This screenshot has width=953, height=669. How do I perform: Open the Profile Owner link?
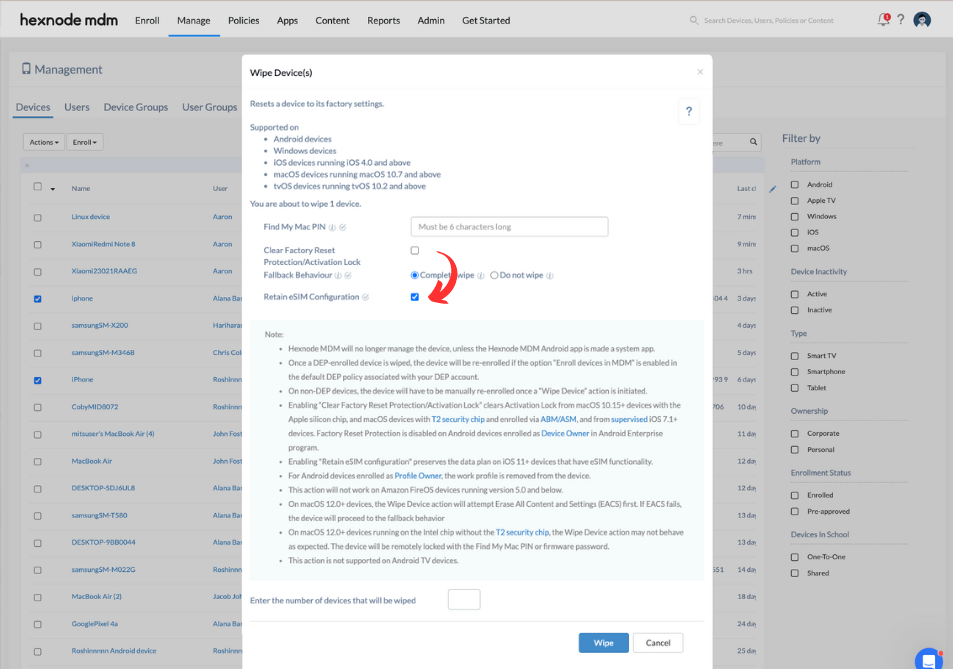pos(418,476)
